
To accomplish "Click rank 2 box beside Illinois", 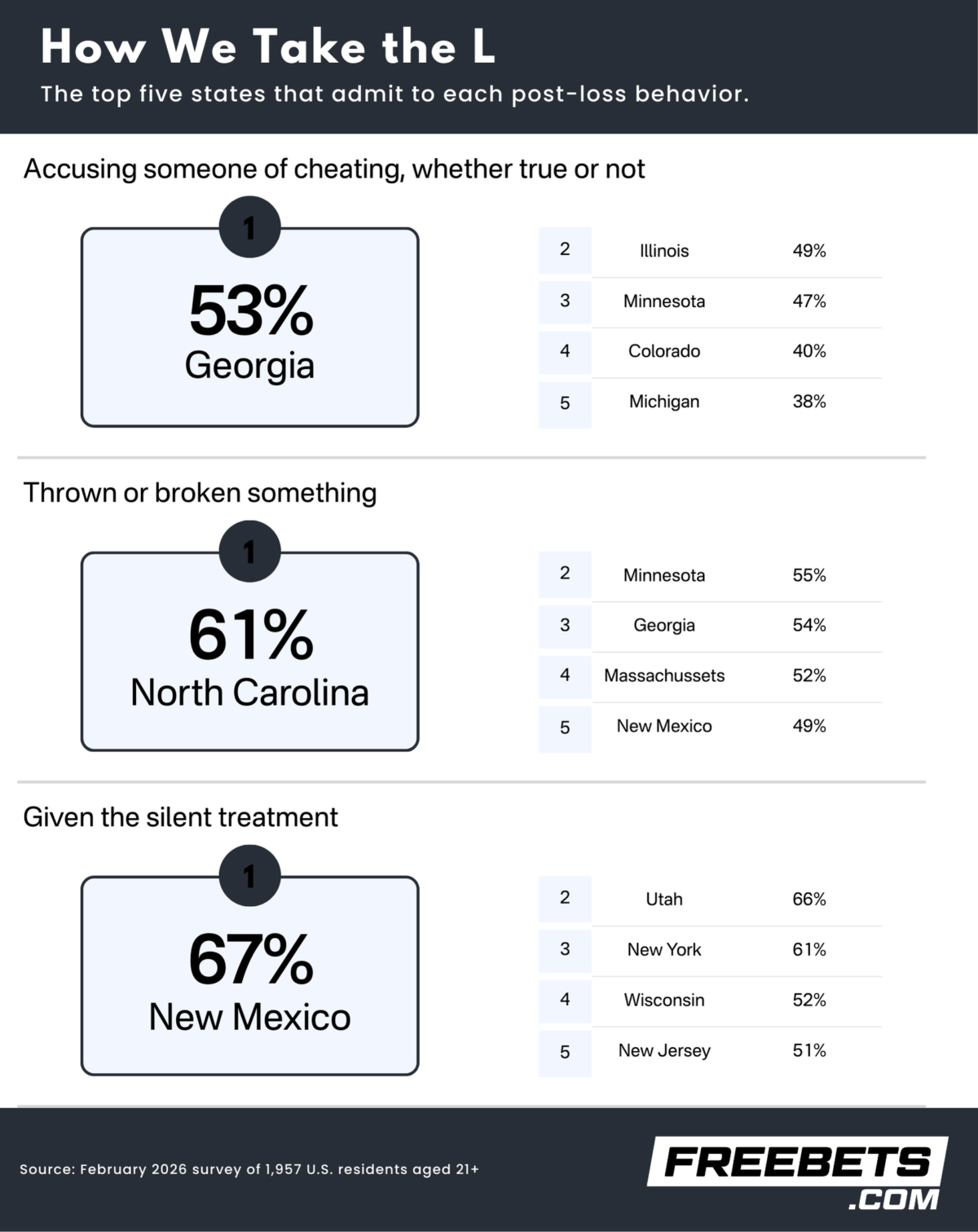I will point(565,250).
